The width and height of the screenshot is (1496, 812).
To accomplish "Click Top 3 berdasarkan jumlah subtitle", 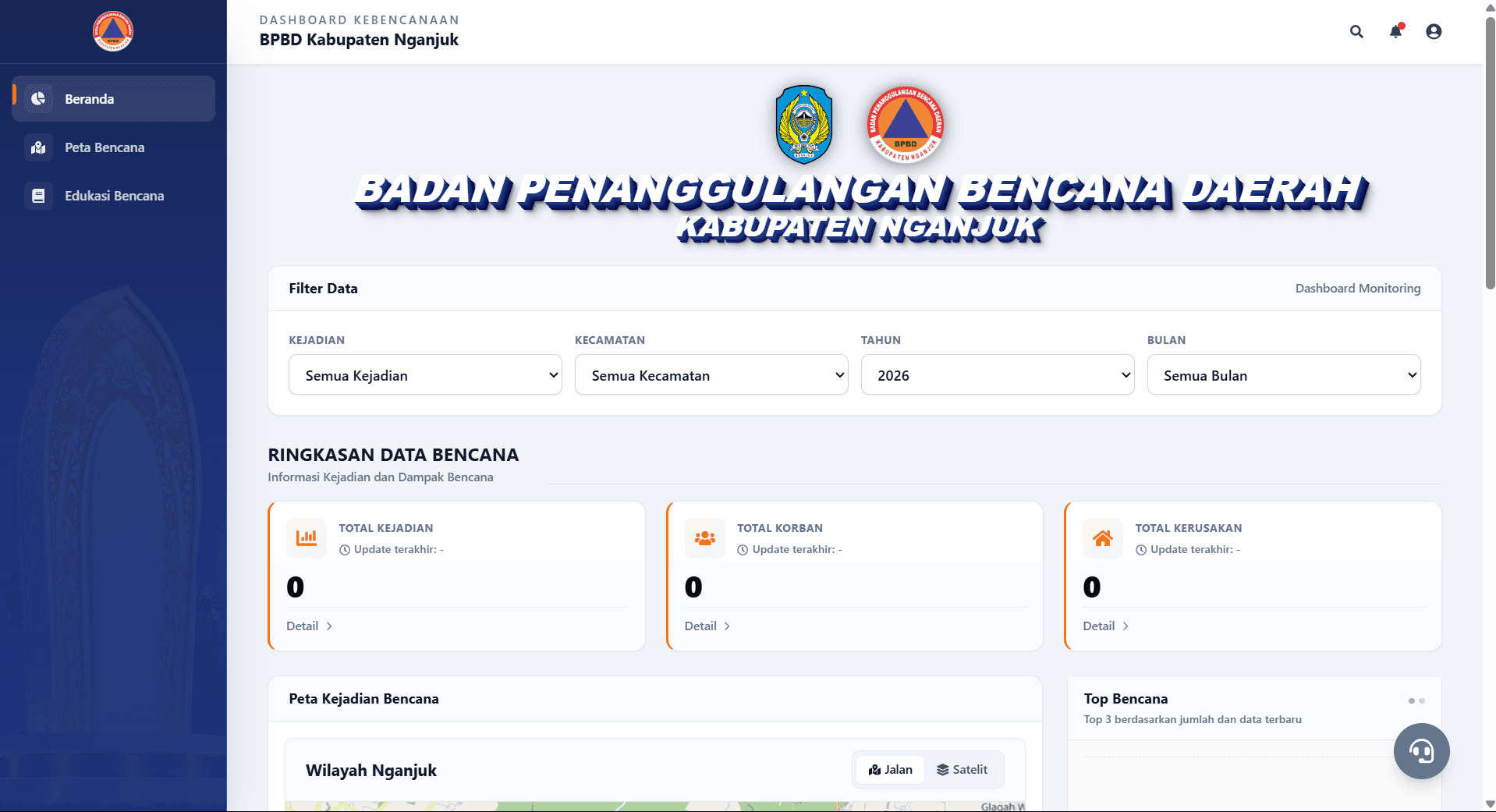I will tap(1193, 720).
